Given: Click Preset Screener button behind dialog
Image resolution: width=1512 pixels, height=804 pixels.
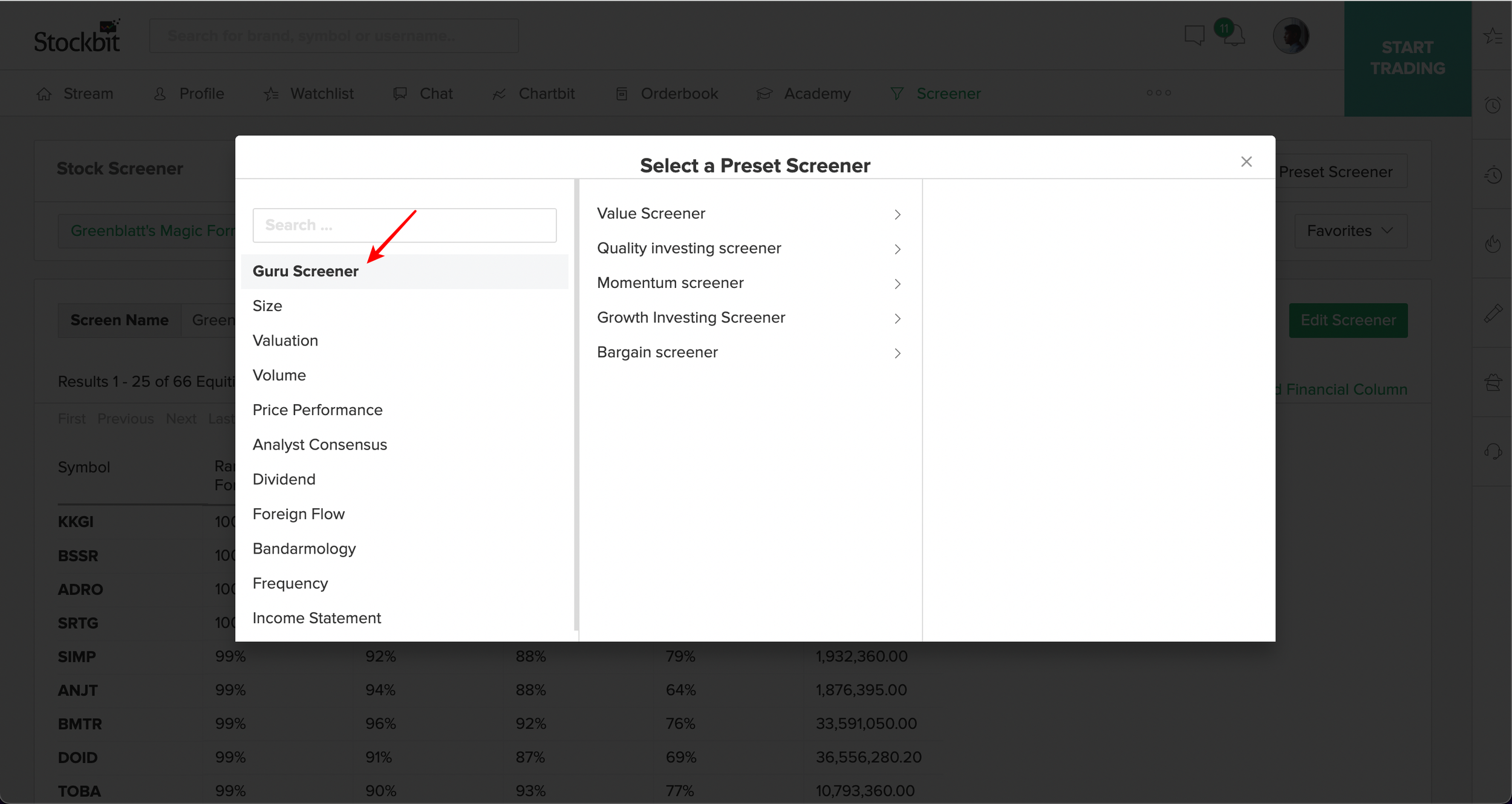Looking at the screenshot, I should point(1341,172).
